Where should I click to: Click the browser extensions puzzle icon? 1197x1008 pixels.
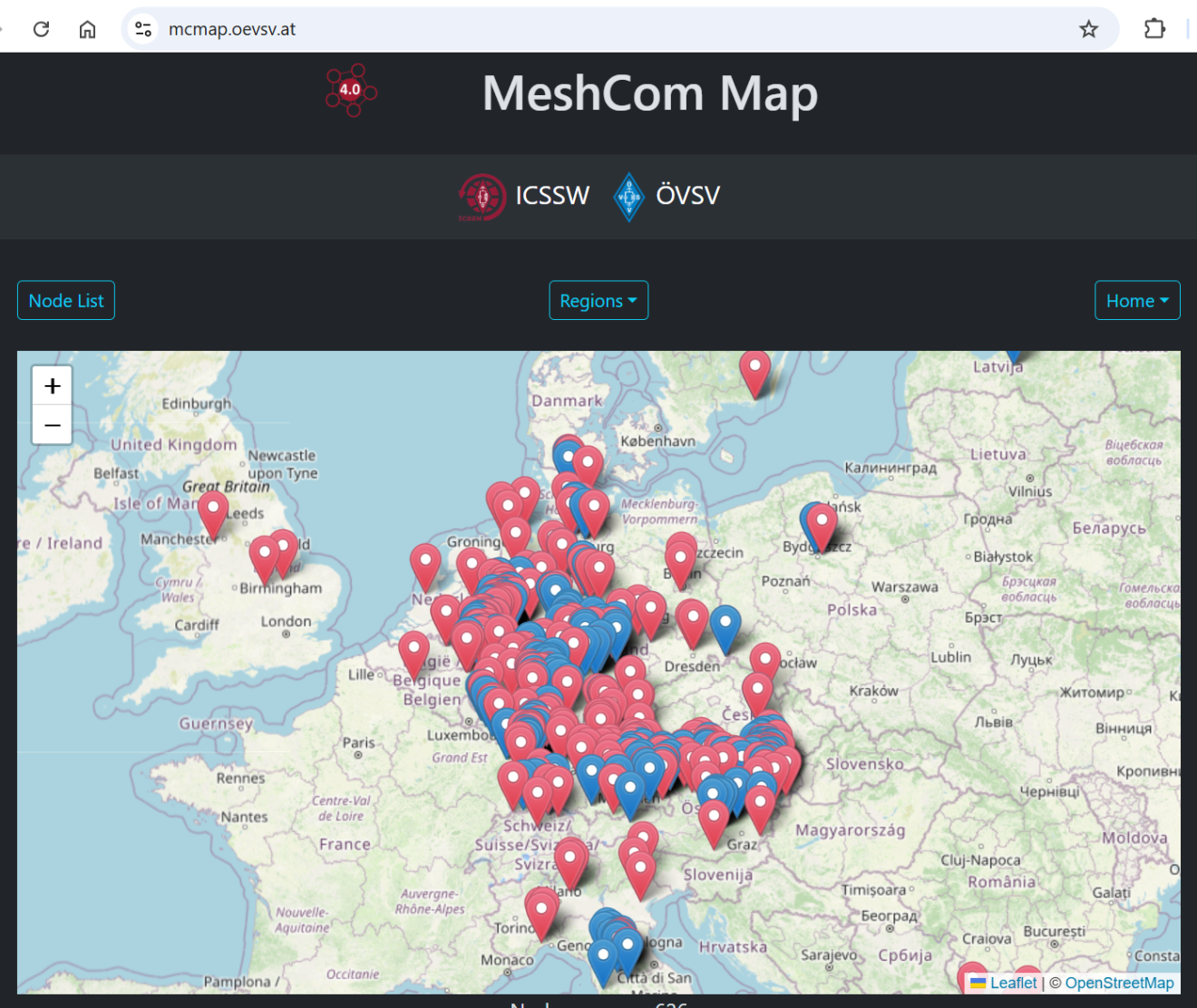coord(1154,28)
